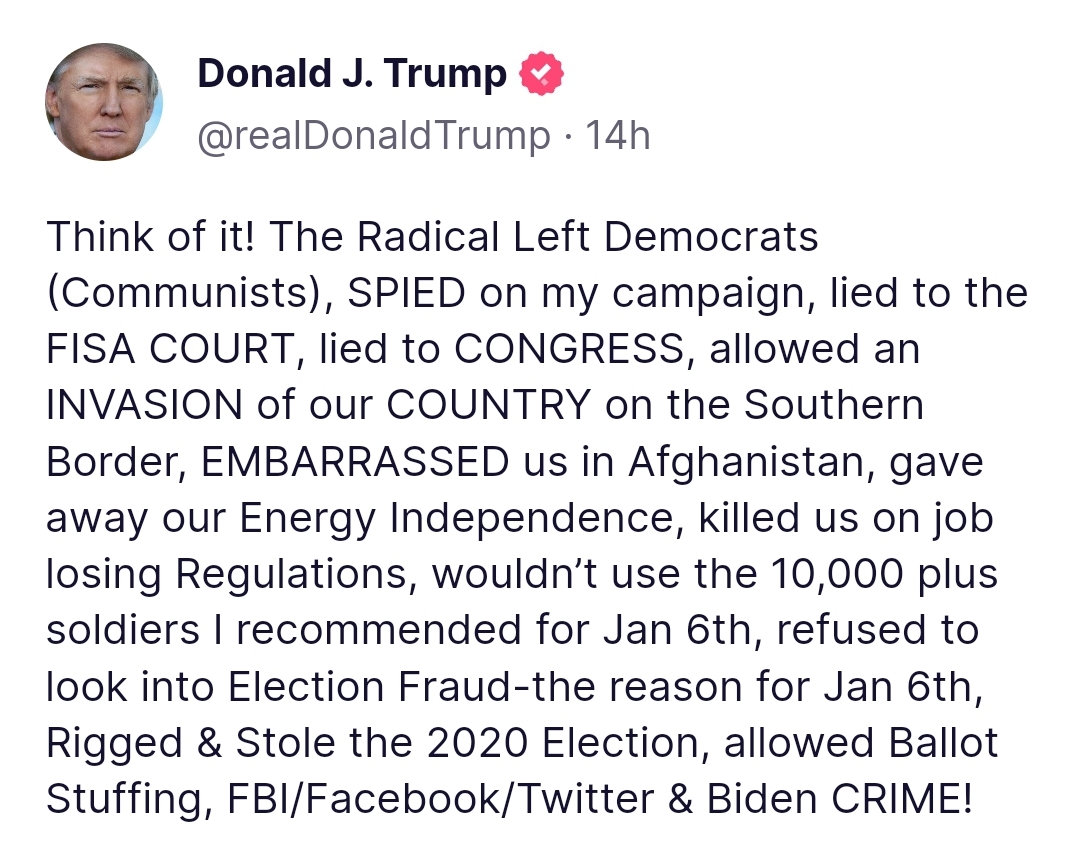Image resolution: width=1080 pixels, height=847 pixels.
Task: Click the word "EMBARRASSED" in the post
Action: 355,463
